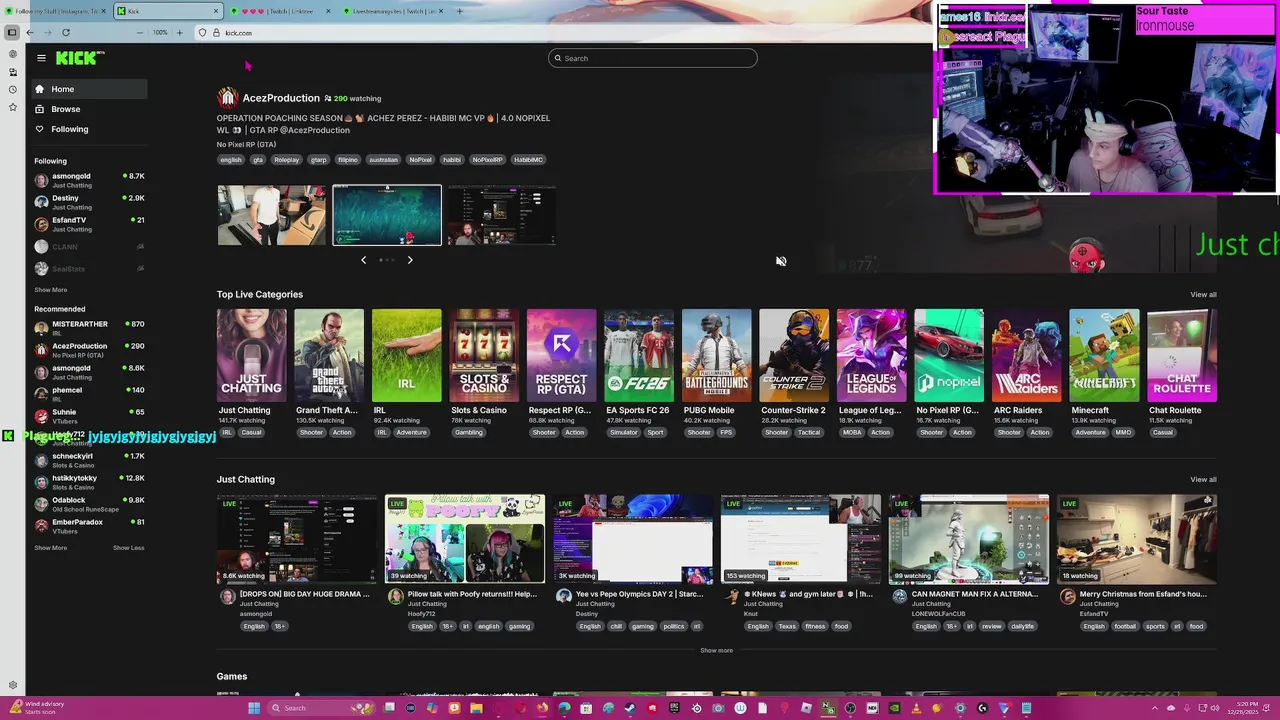Switch to the Kick browser tab
Viewport: 1280px width, 720px height.
167,11
